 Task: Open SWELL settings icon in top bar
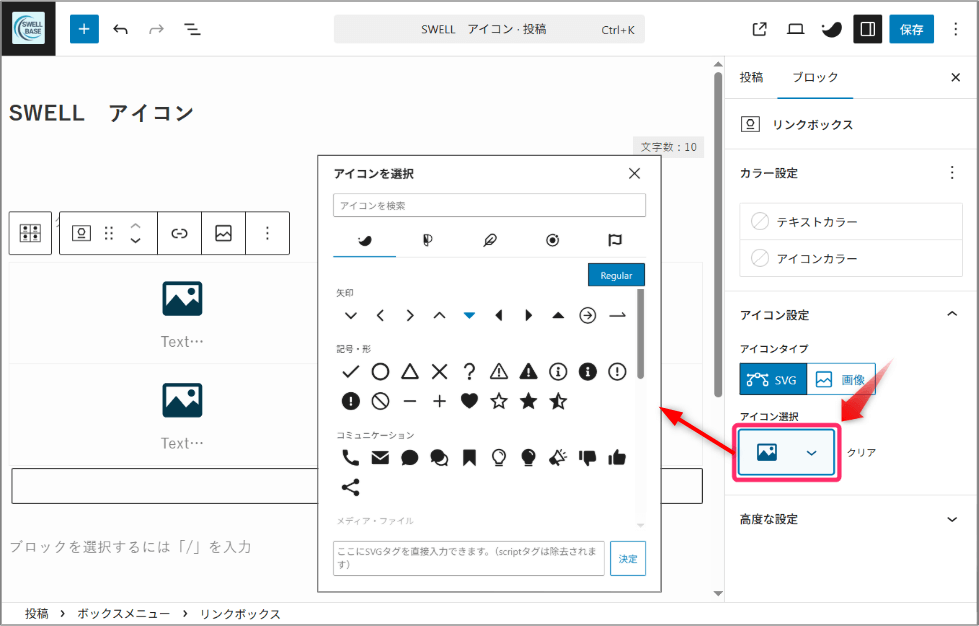pos(831,29)
